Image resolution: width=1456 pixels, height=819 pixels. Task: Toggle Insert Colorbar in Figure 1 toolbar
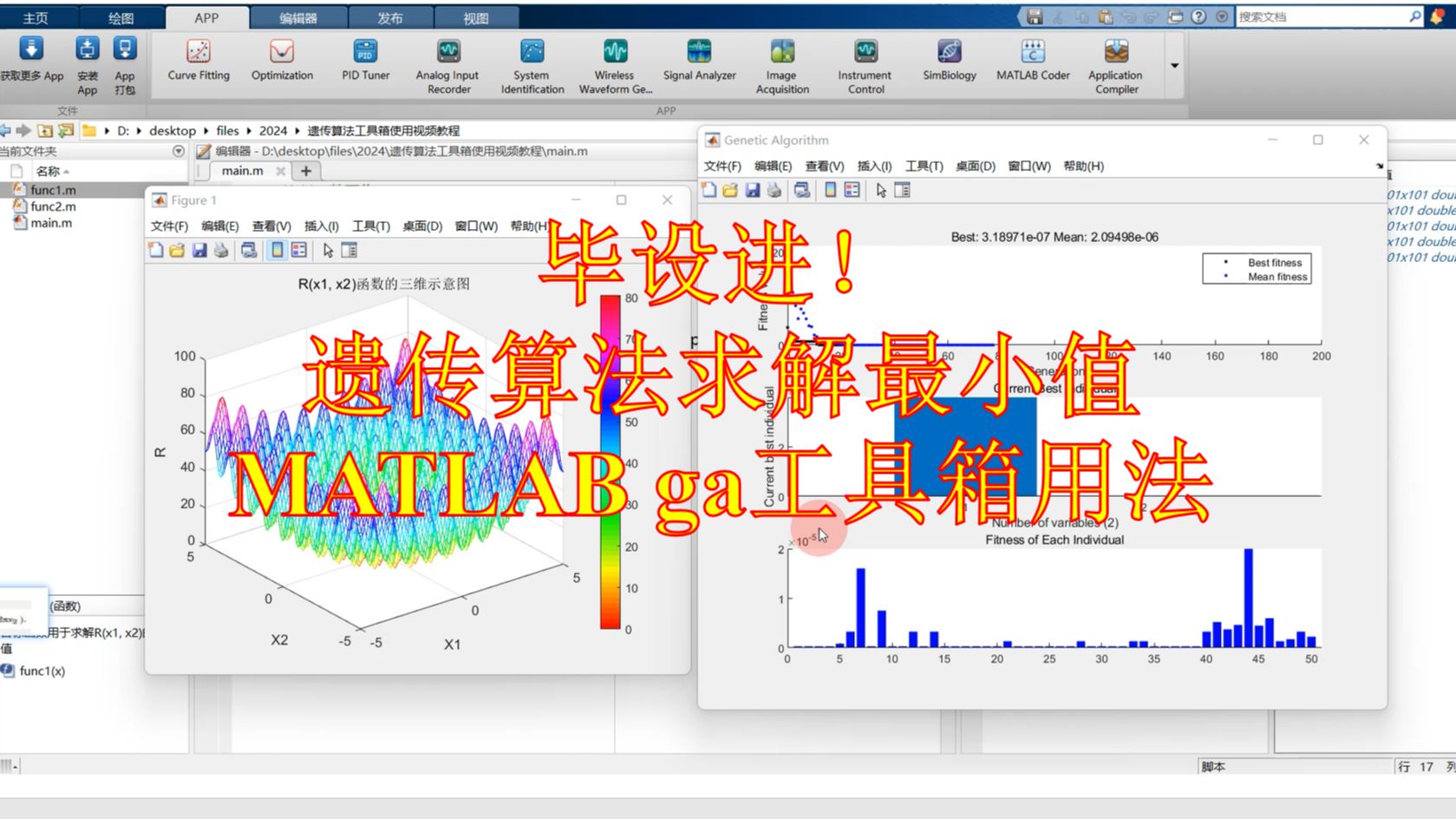277,251
